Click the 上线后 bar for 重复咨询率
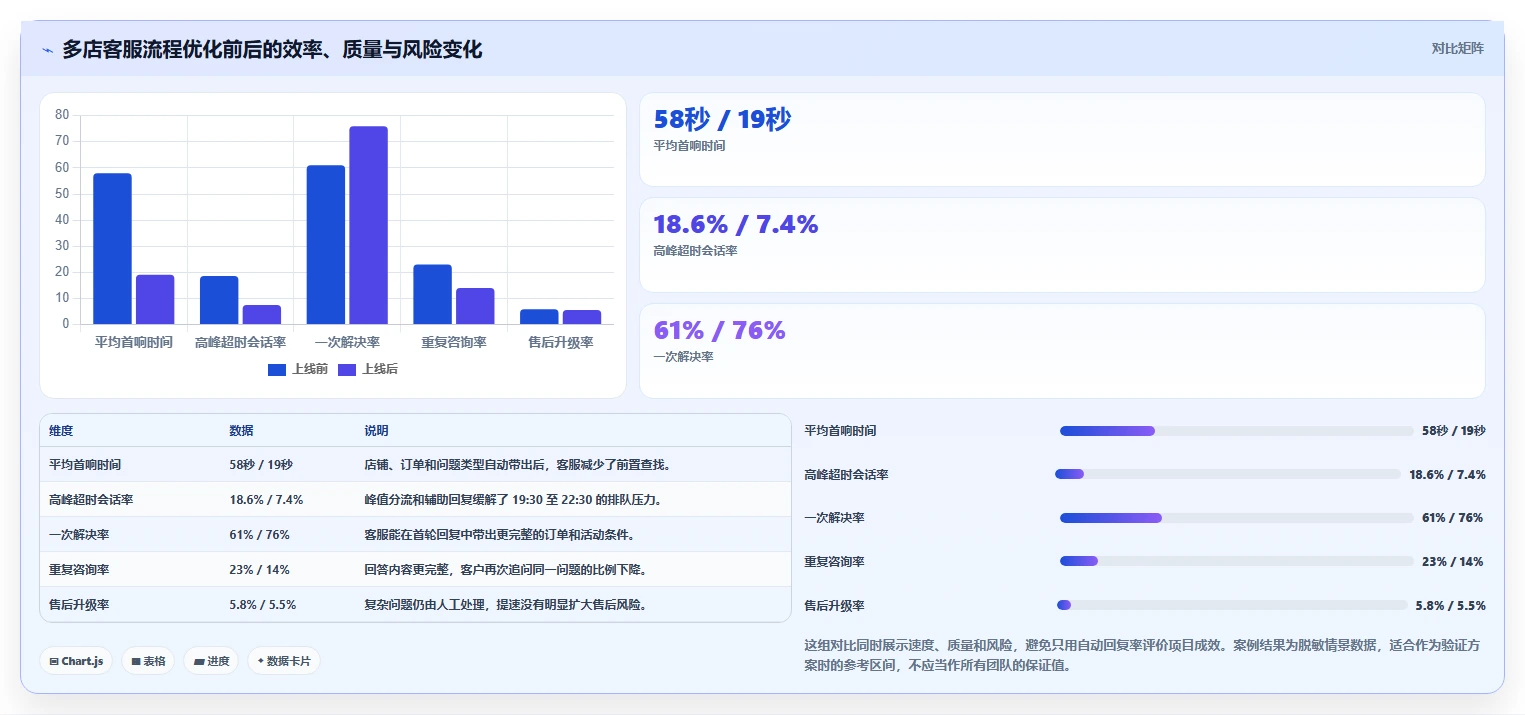This screenshot has width=1525, height=715. [475, 306]
